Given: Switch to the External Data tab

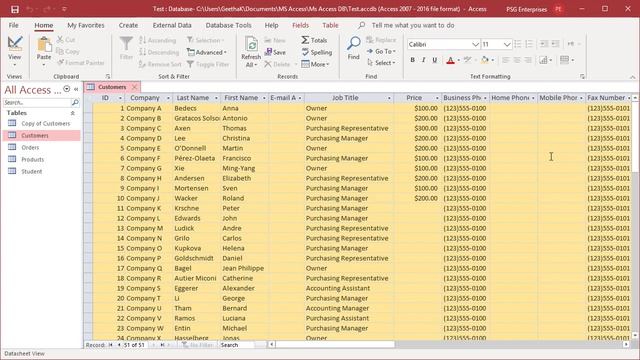Looking at the screenshot, I should click(172, 25).
